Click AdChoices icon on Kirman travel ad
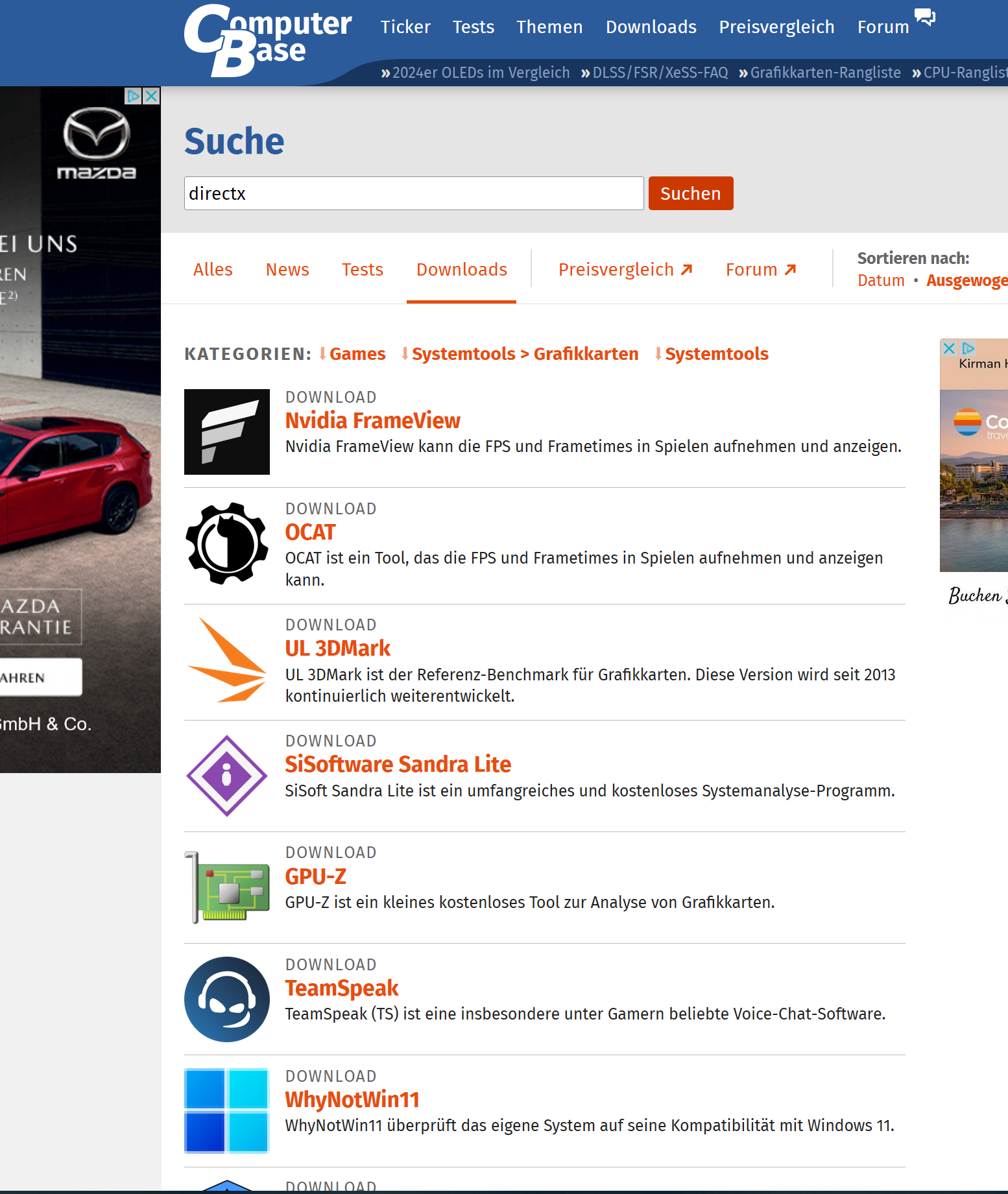Image resolution: width=1008 pixels, height=1194 pixels. click(x=968, y=348)
